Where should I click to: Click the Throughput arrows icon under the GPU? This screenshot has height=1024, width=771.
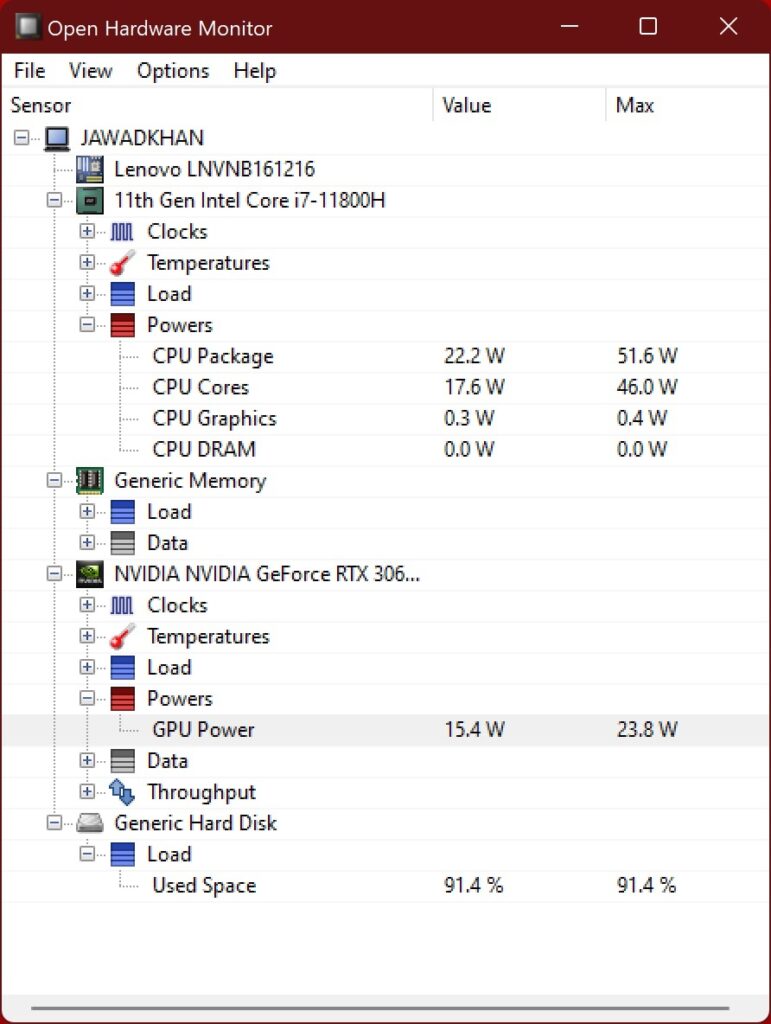(122, 791)
